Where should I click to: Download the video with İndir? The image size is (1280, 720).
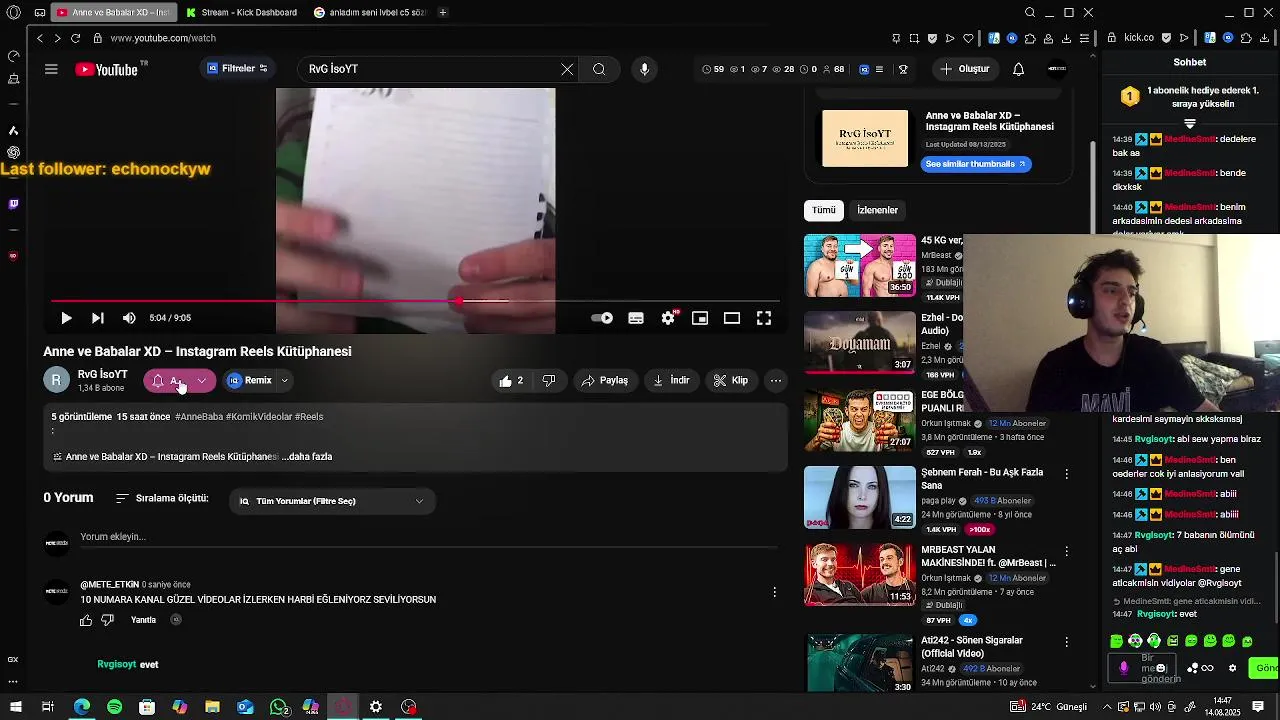point(671,380)
